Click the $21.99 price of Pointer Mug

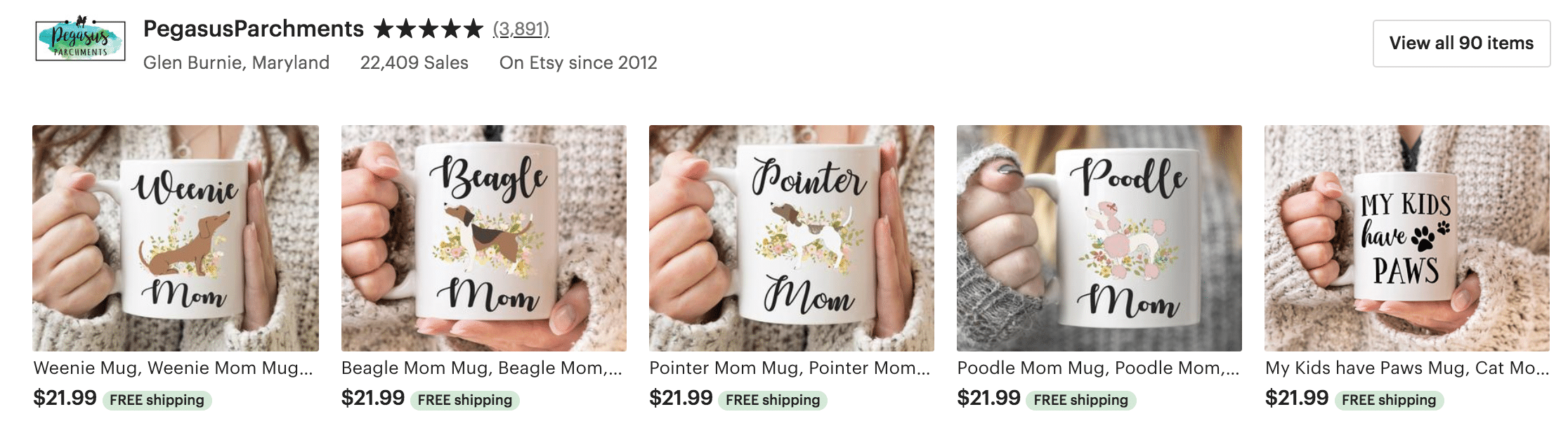click(680, 398)
